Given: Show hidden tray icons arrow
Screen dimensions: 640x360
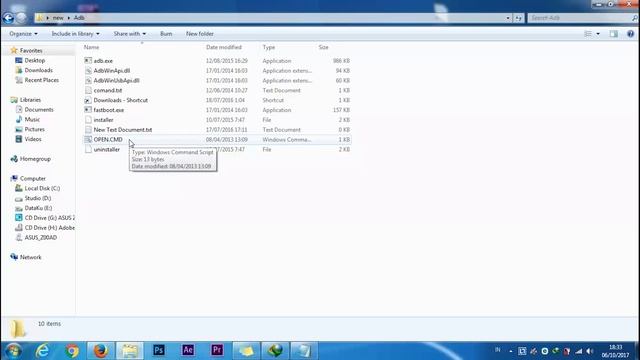Looking at the screenshot, I should click(x=511, y=351).
